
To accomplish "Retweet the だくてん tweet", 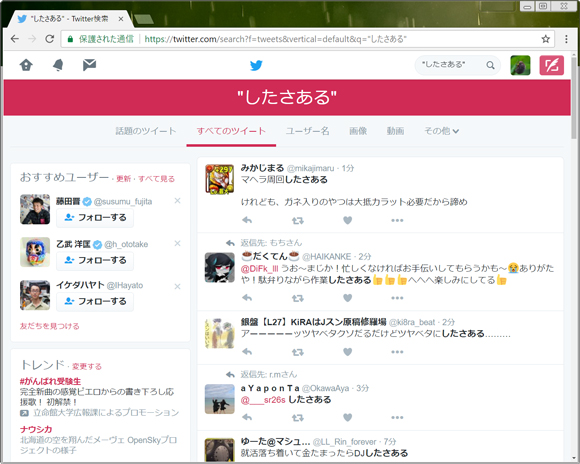I will [298, 298].
